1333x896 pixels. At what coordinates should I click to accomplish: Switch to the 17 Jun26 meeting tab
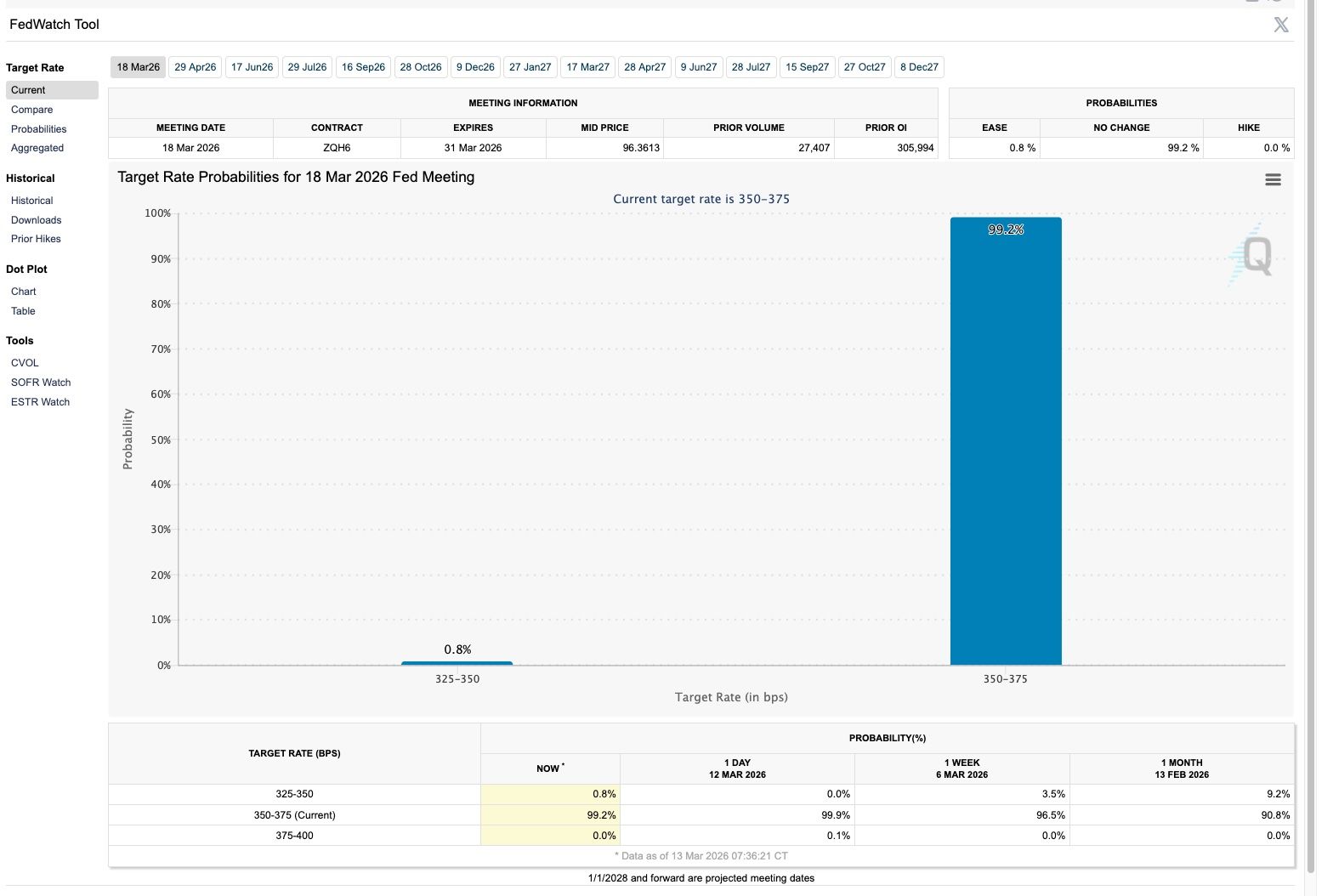tap(252, 67)
